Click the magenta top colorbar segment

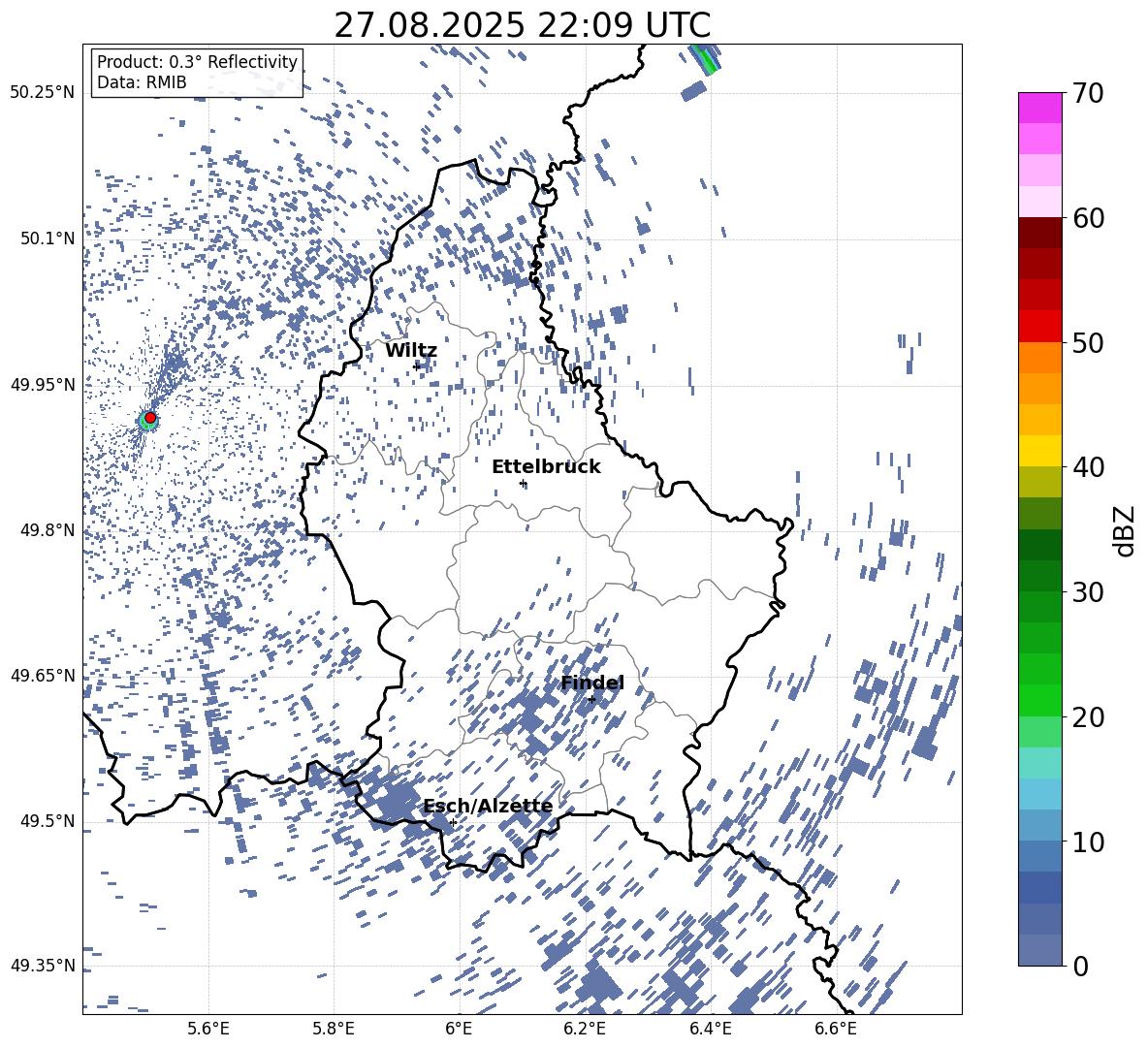tap(1040, 108)
